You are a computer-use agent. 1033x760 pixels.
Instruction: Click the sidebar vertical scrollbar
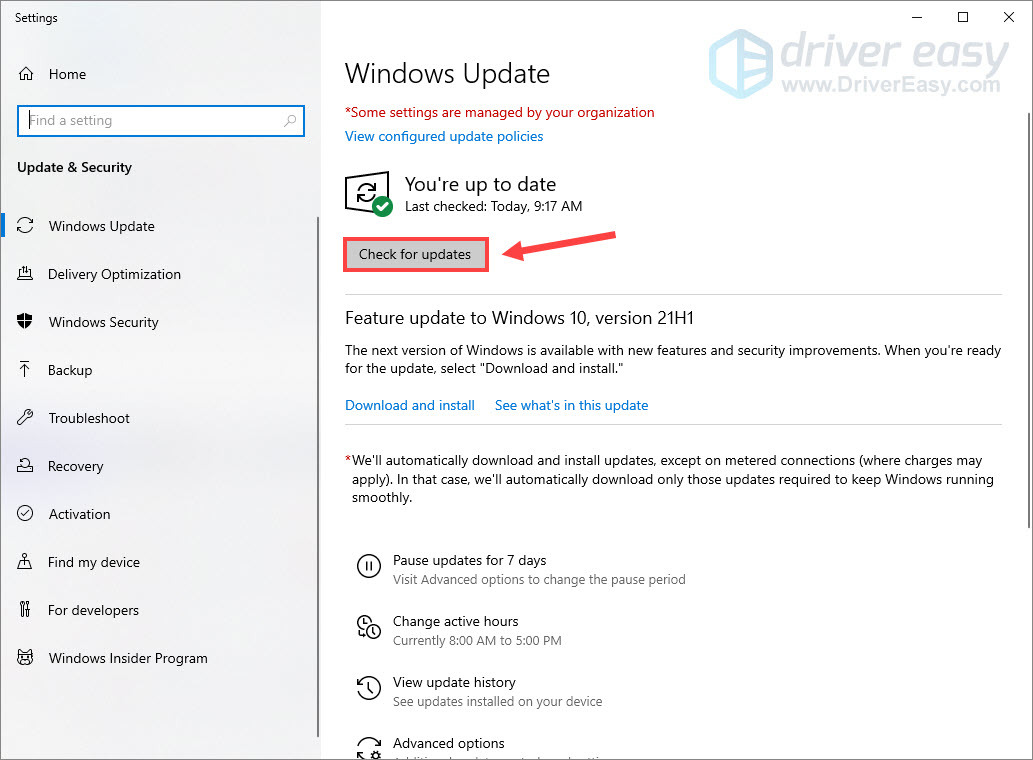(x=318, y=477)
